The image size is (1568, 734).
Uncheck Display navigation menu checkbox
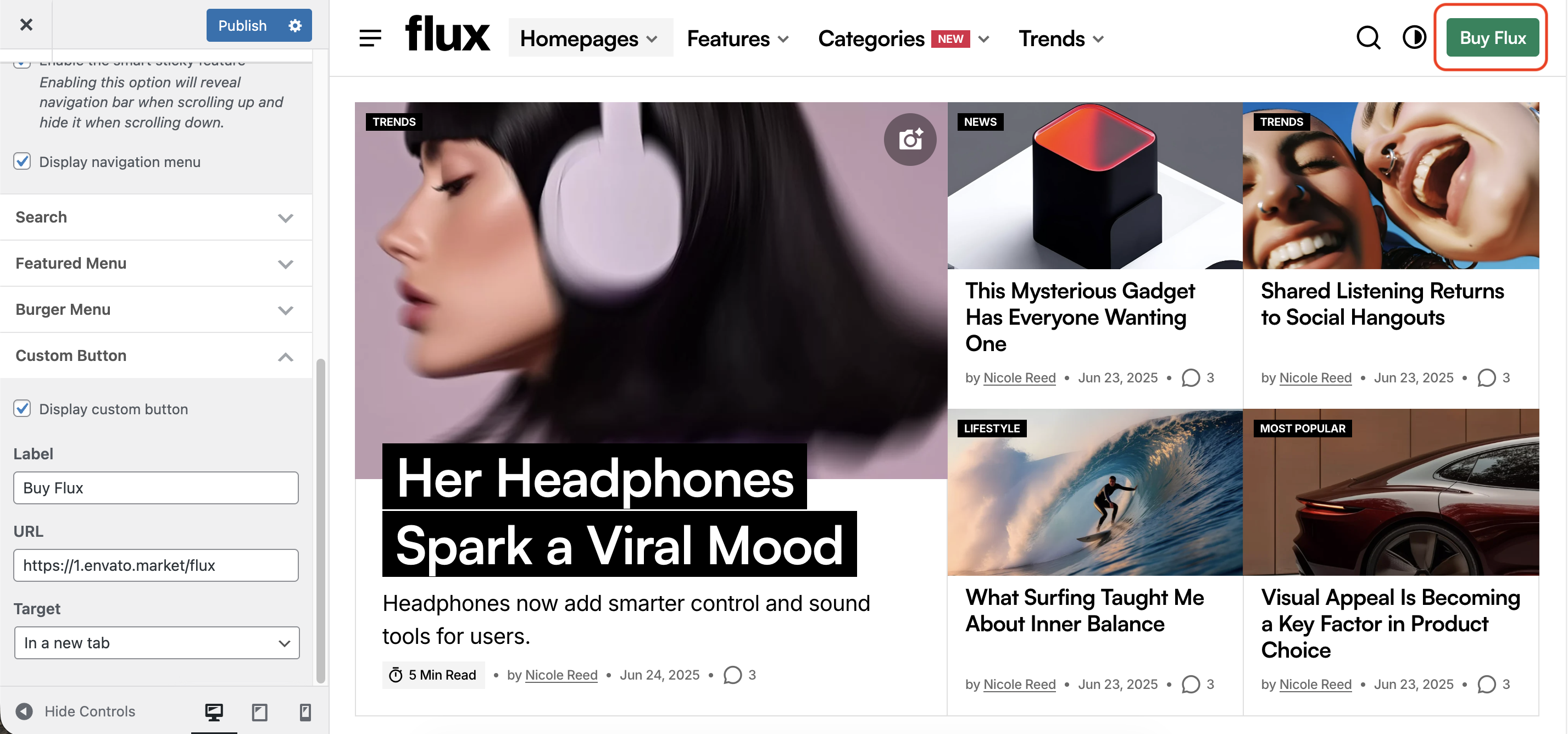(x=23, y=162)
